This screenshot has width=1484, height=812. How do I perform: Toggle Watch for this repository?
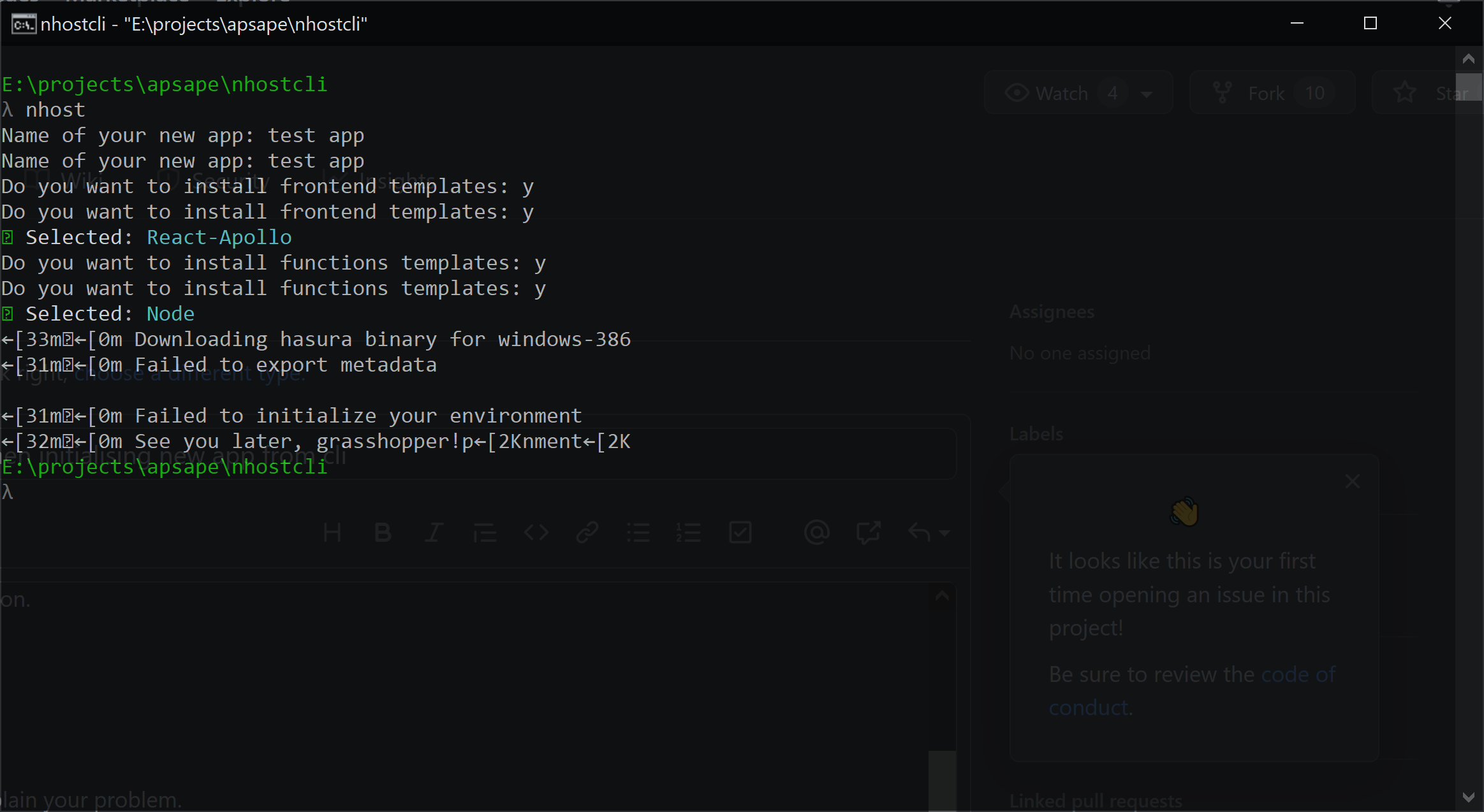click(x=1057, y=92)
